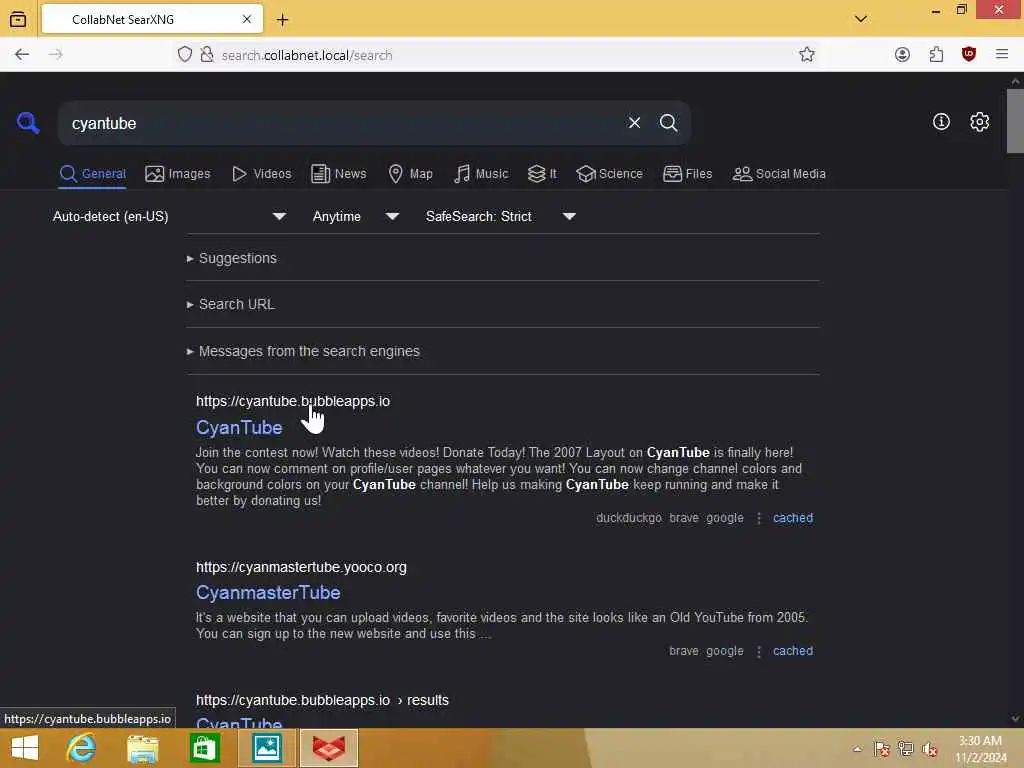Open a new tab with plus

(x=282, y=20)
